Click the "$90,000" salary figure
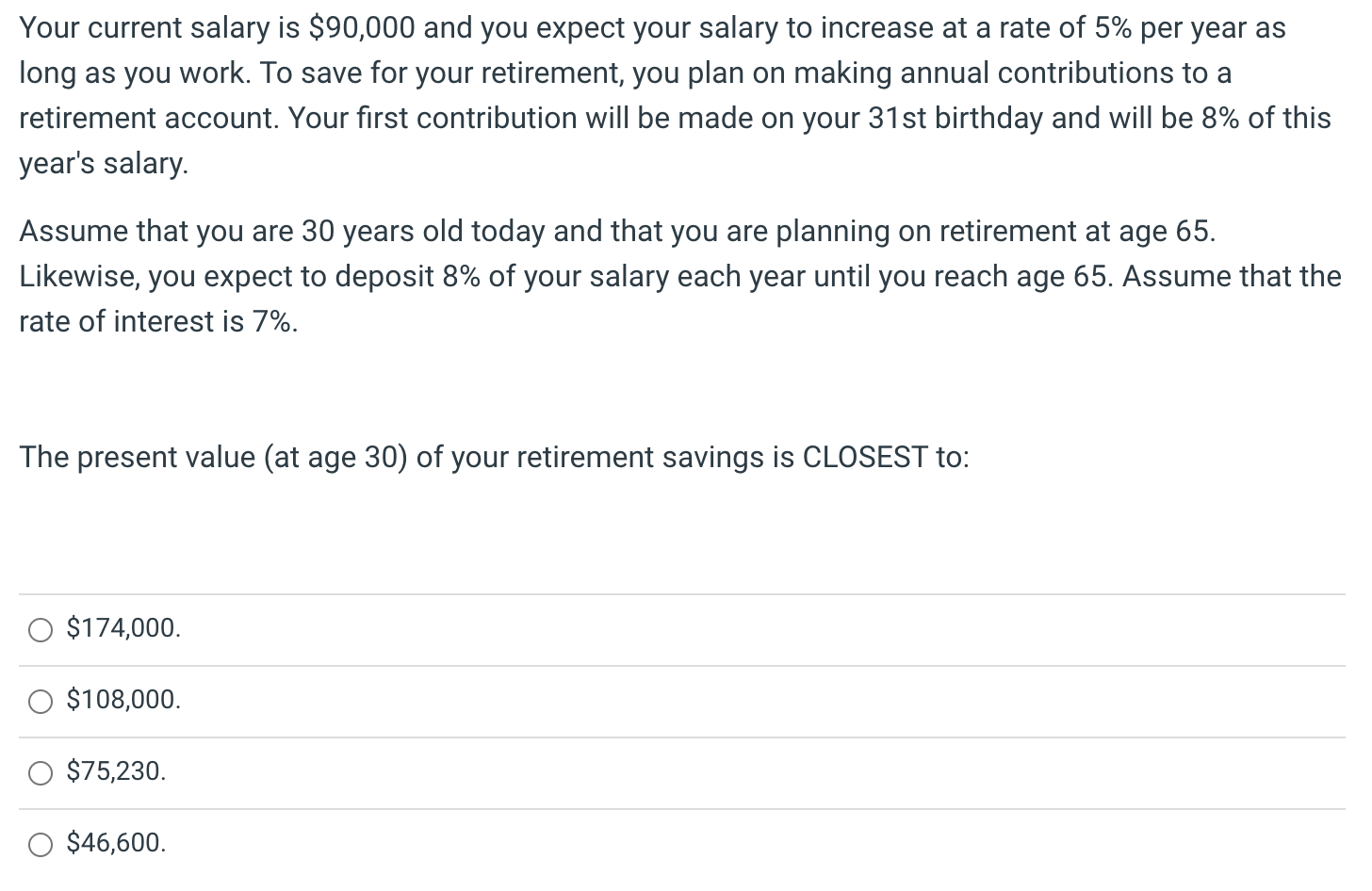The width and height of the screenshot is (1372, 891). tap(362, 27)
